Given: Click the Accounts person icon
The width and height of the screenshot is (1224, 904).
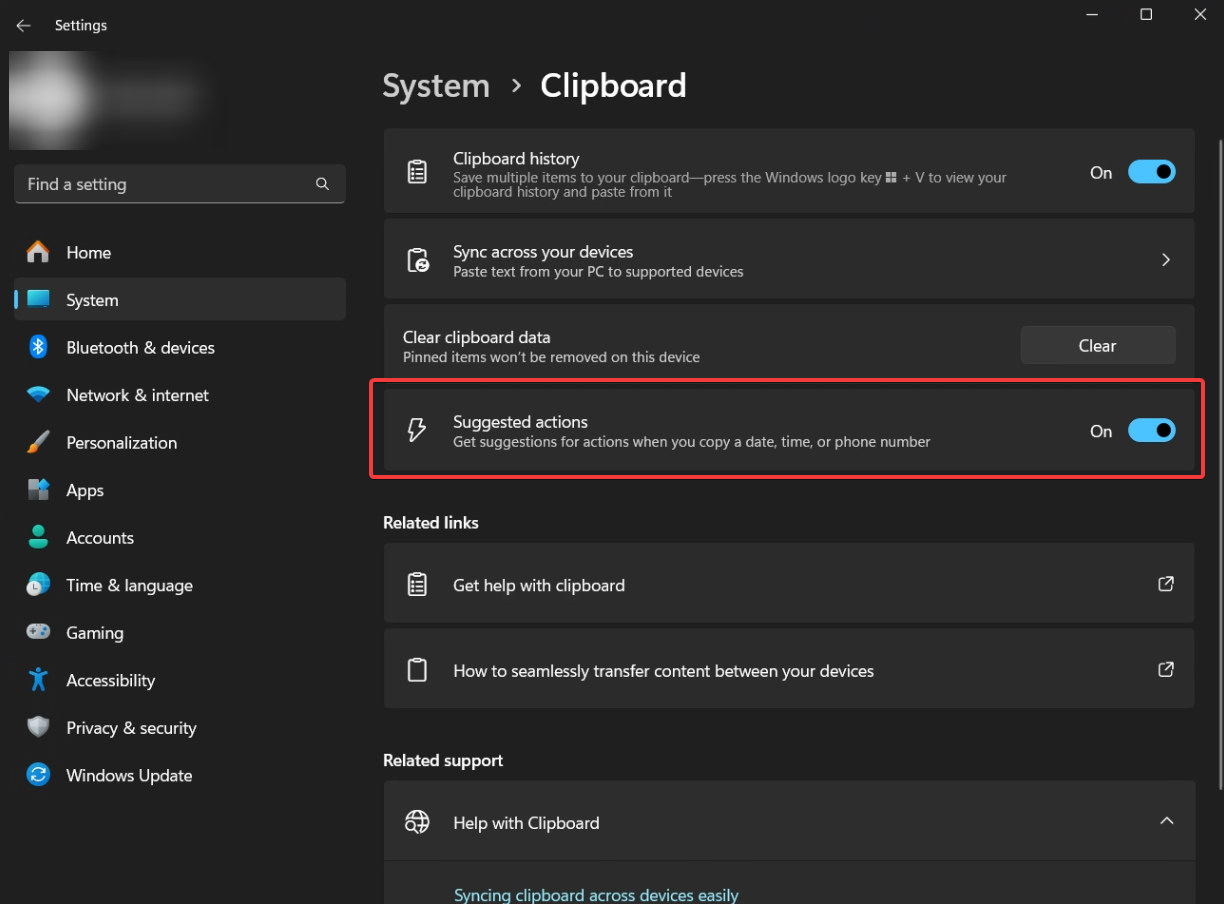Looking at the screenshot, I should coord(38,537).
